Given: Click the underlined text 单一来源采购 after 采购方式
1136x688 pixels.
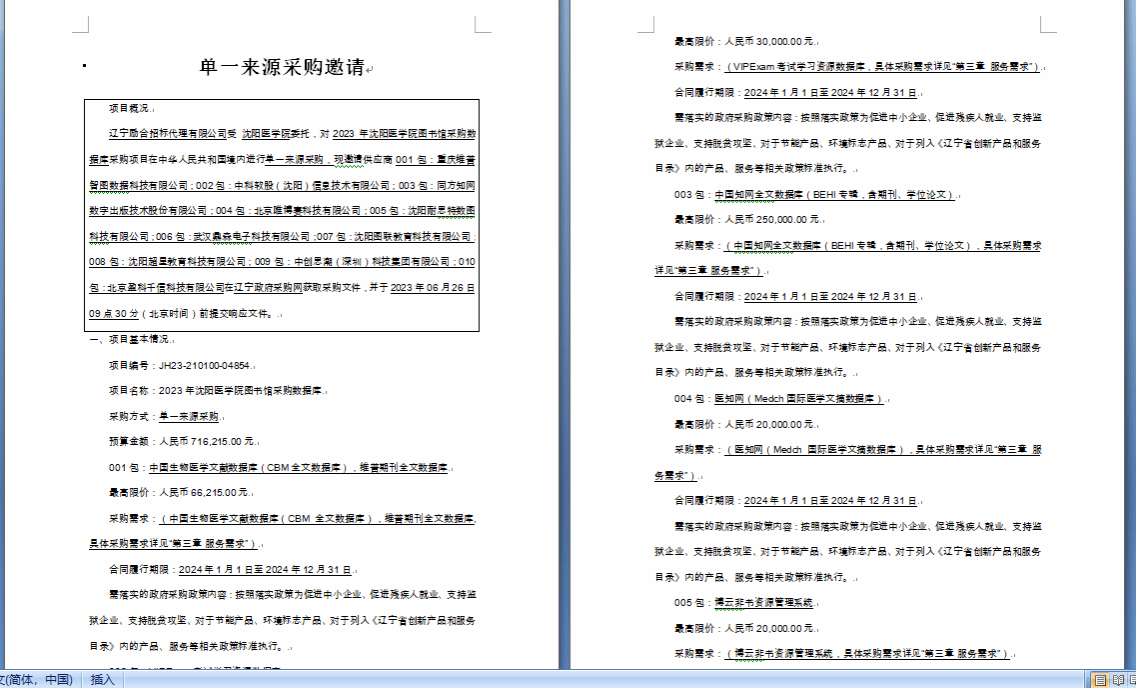Looking at the screenshot, I should [188, 416].
